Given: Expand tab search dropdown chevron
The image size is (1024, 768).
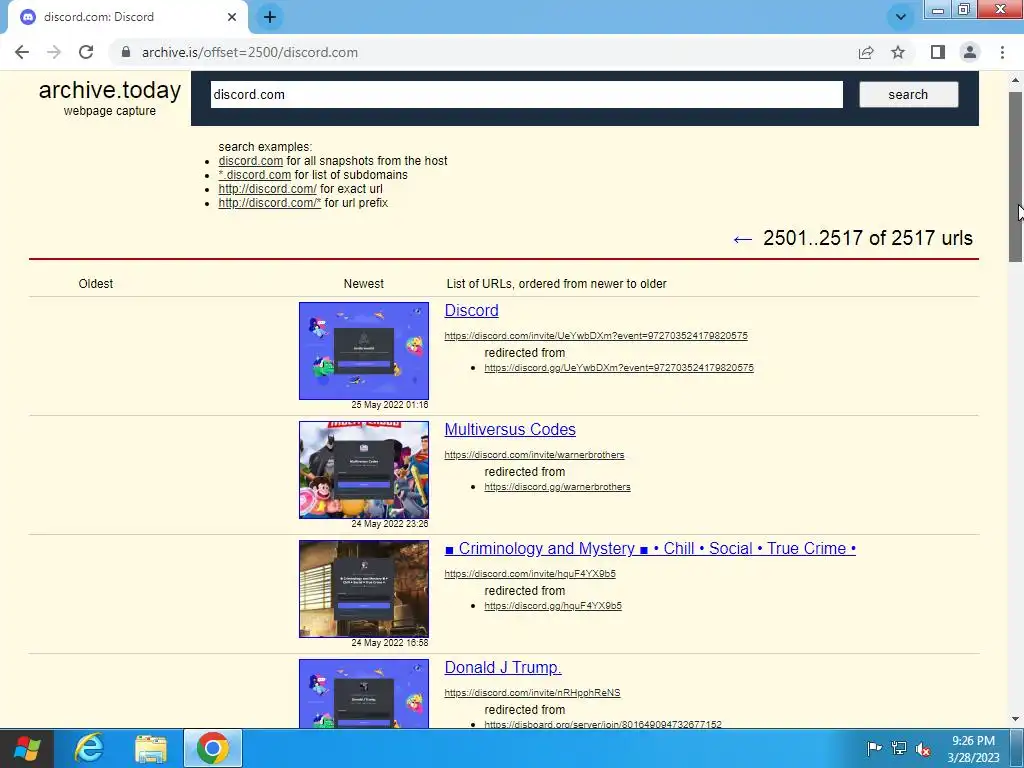Looking at the screenshot, I should (x=901, y=17).
